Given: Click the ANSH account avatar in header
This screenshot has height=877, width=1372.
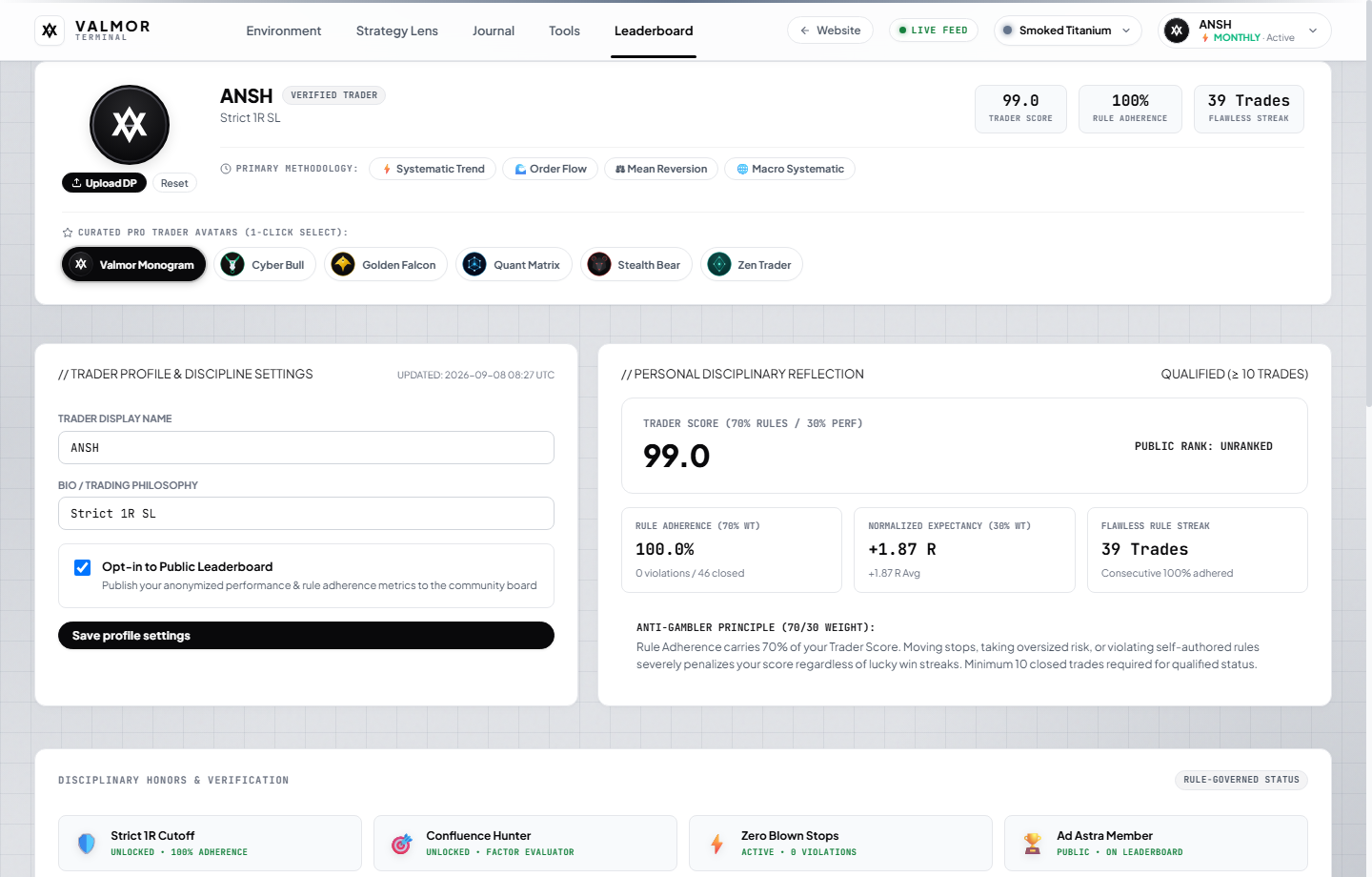Looking at the screenshot, I should click(1177, 31).
